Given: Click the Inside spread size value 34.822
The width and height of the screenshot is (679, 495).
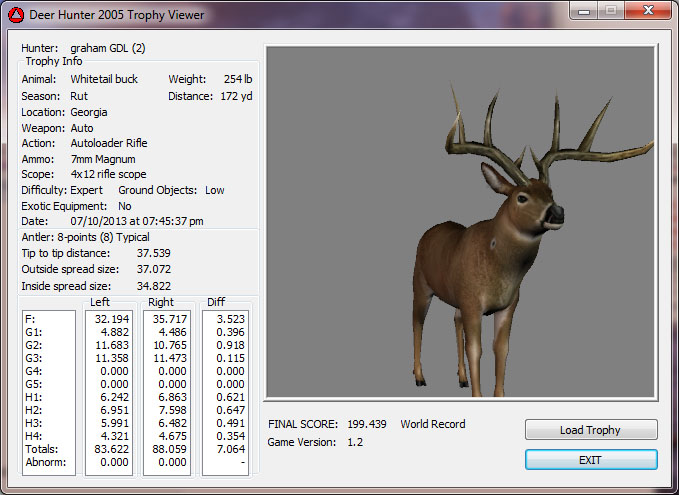Looking at the screenshot, I should point(153,287).
